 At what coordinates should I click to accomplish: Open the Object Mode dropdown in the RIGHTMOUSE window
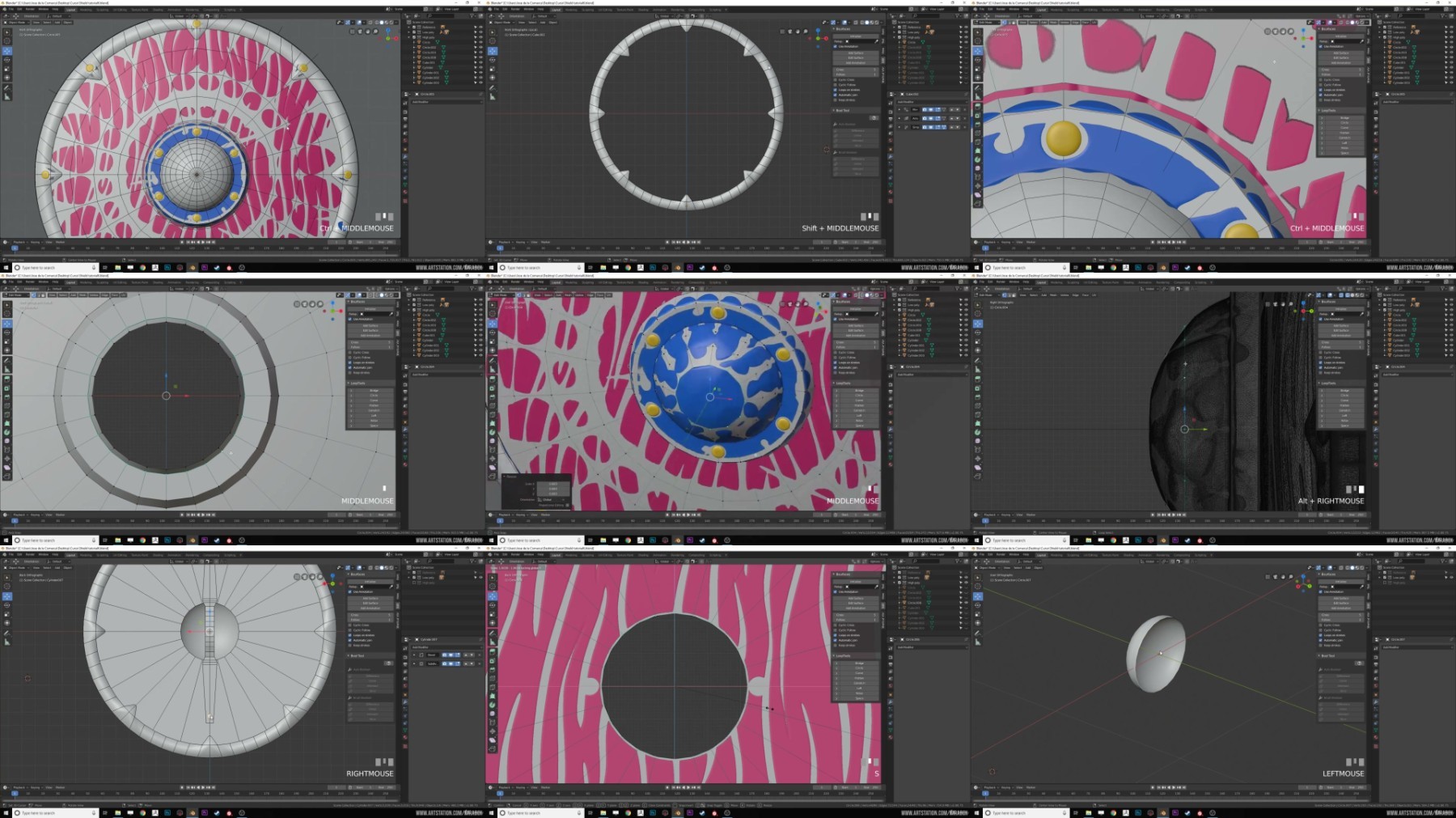point(18,568)
